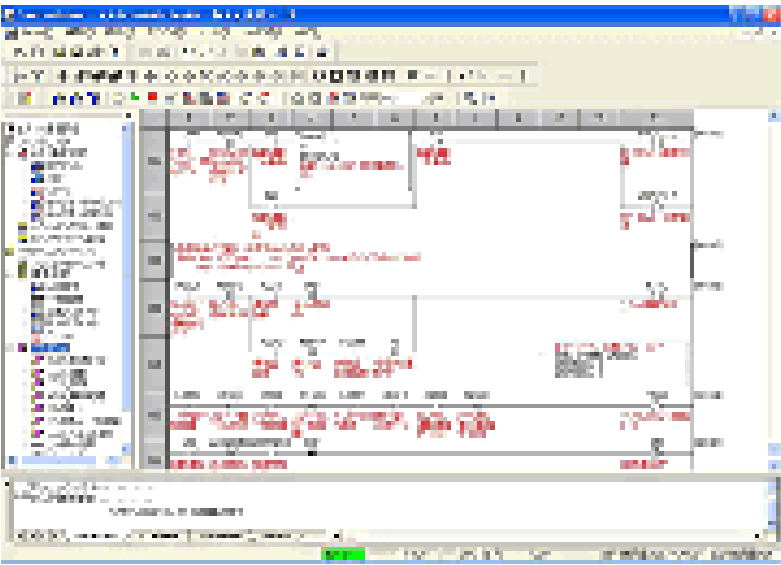Click the multi-line comment box in the ladder diagram
Image resolution: width=781 pixels, height=565 pixels.
tap(618, 362)
